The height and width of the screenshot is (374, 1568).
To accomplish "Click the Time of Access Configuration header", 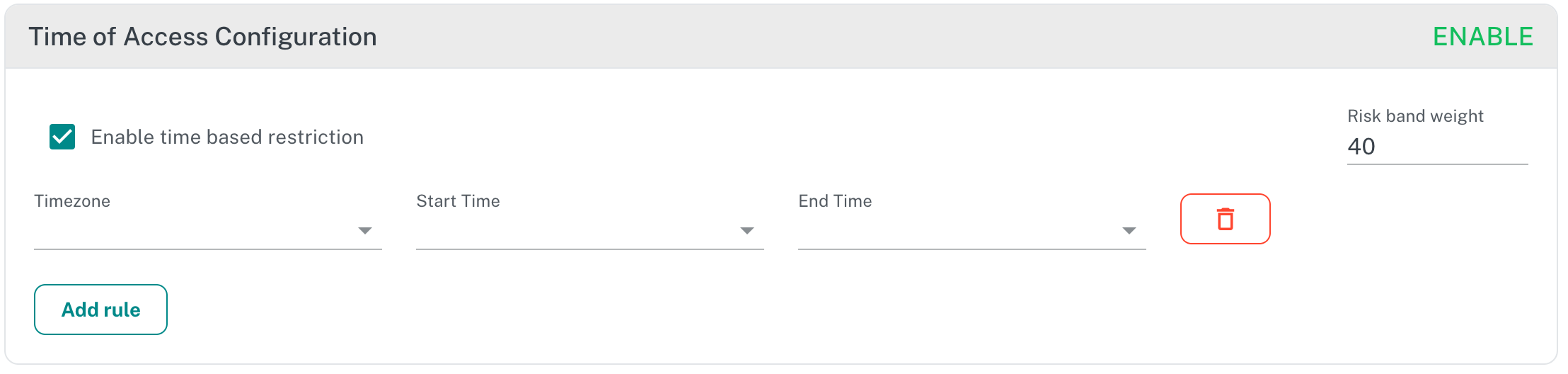I will click(202, 37).
